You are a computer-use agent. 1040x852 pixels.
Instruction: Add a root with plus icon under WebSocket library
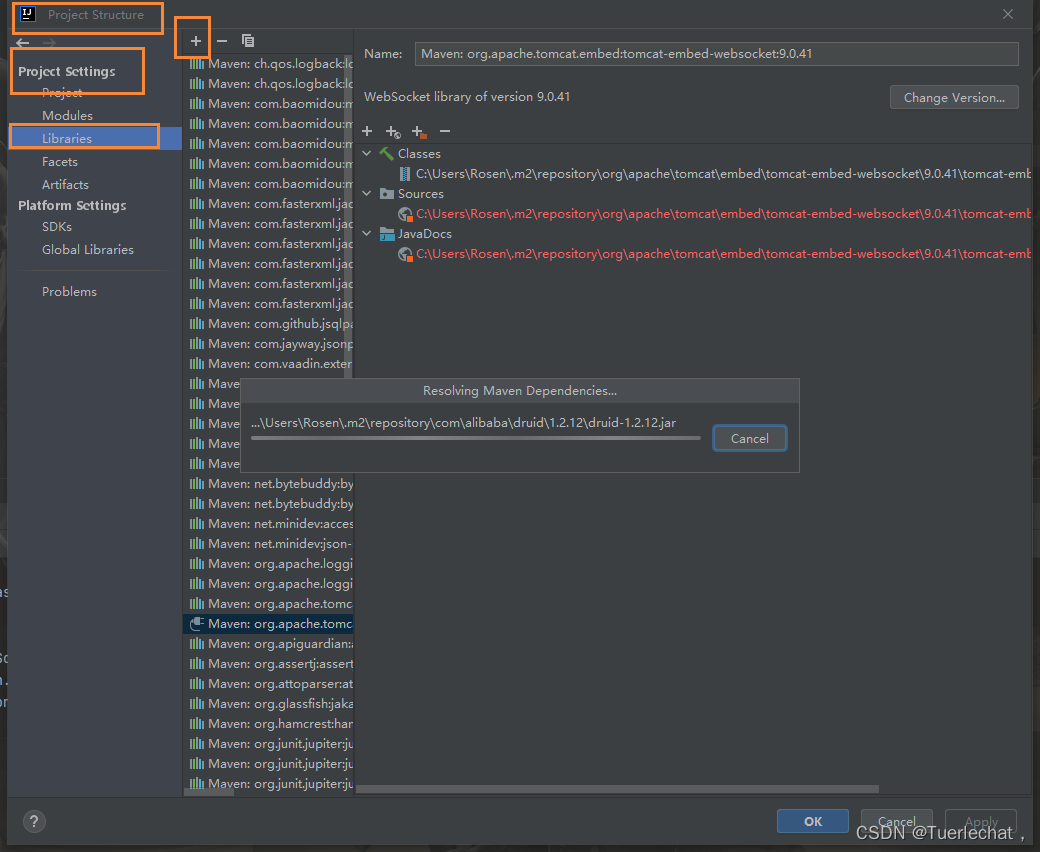pos(367,131)
